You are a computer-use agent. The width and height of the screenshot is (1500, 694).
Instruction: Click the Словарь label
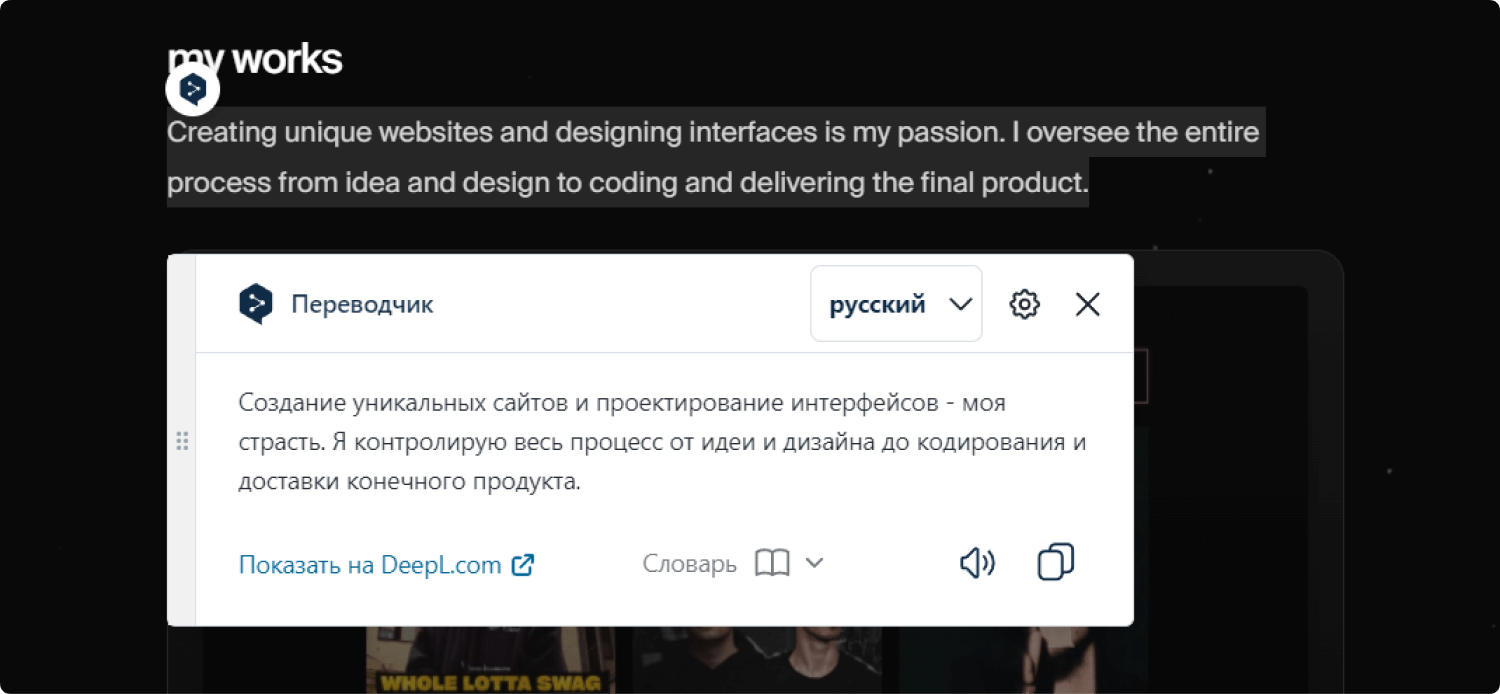689,562
